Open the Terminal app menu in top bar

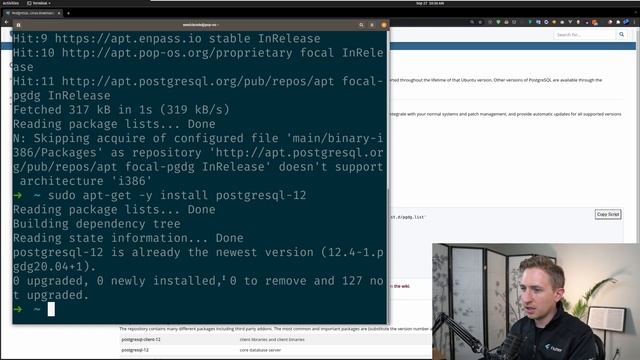(x=39, y=3)
